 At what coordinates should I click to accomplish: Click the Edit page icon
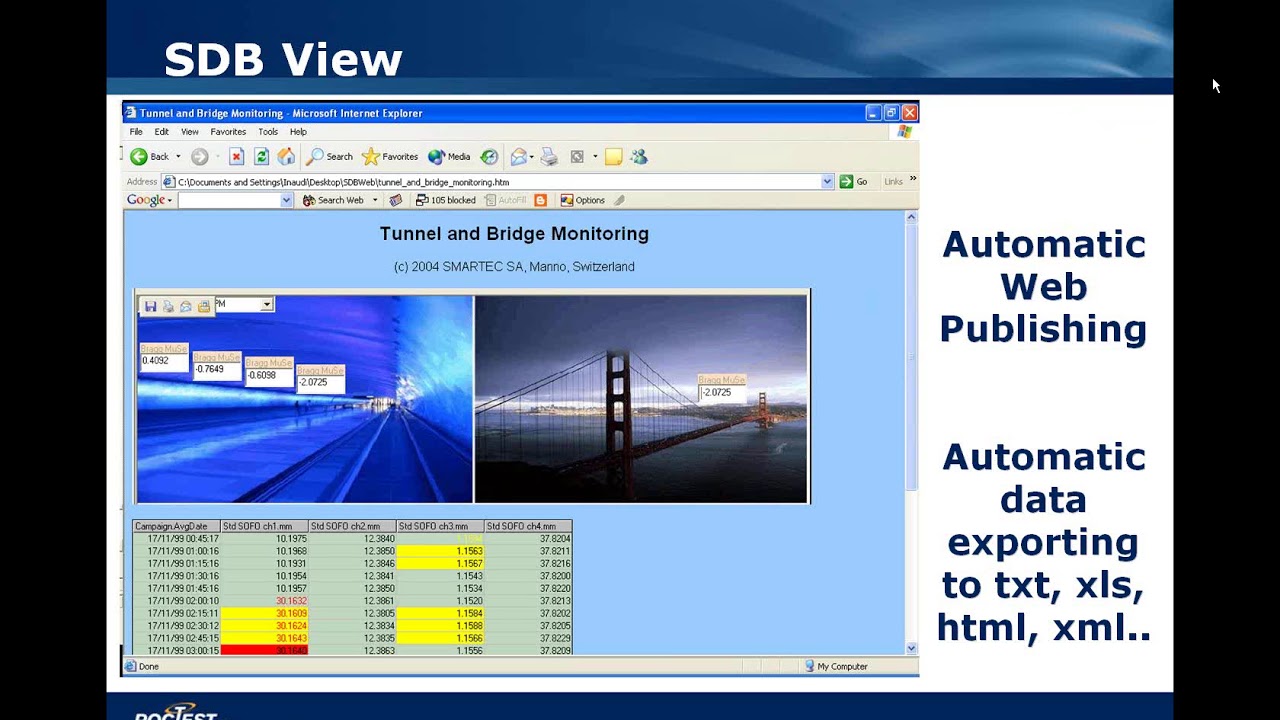[577, 156]
